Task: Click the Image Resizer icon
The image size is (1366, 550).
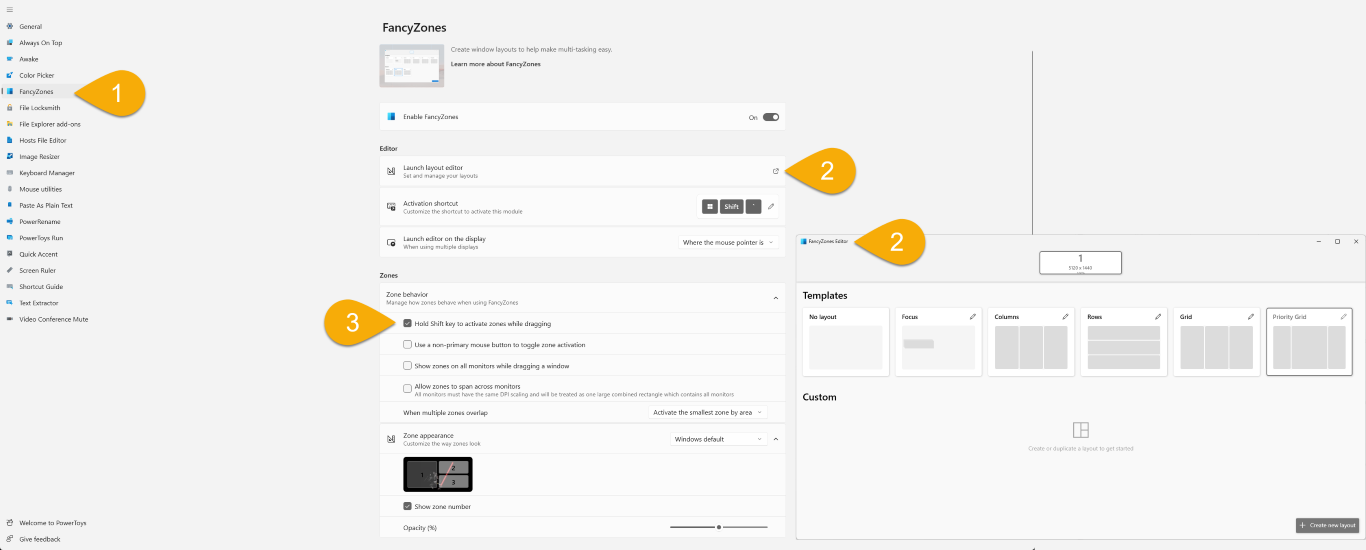Action: (9, 156)
